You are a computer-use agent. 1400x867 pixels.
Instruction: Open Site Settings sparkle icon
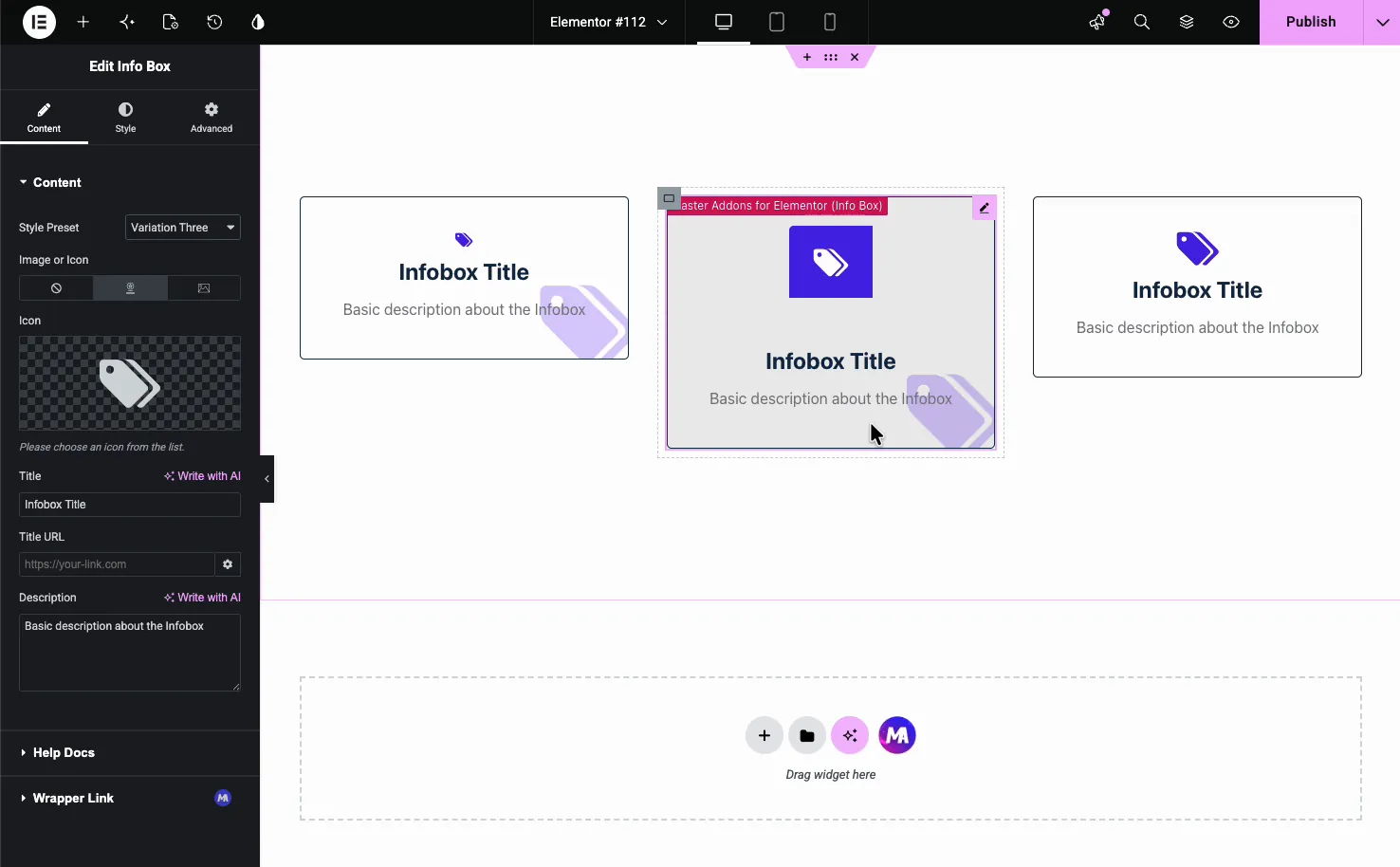pos(127,22)
